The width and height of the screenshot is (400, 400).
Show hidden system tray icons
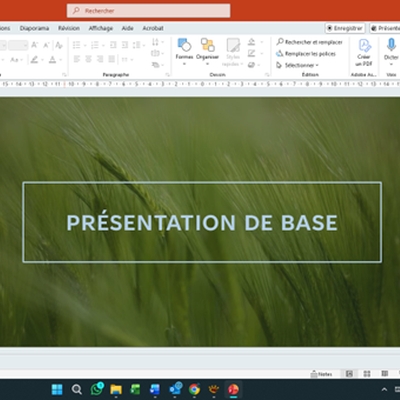(384, 389)
